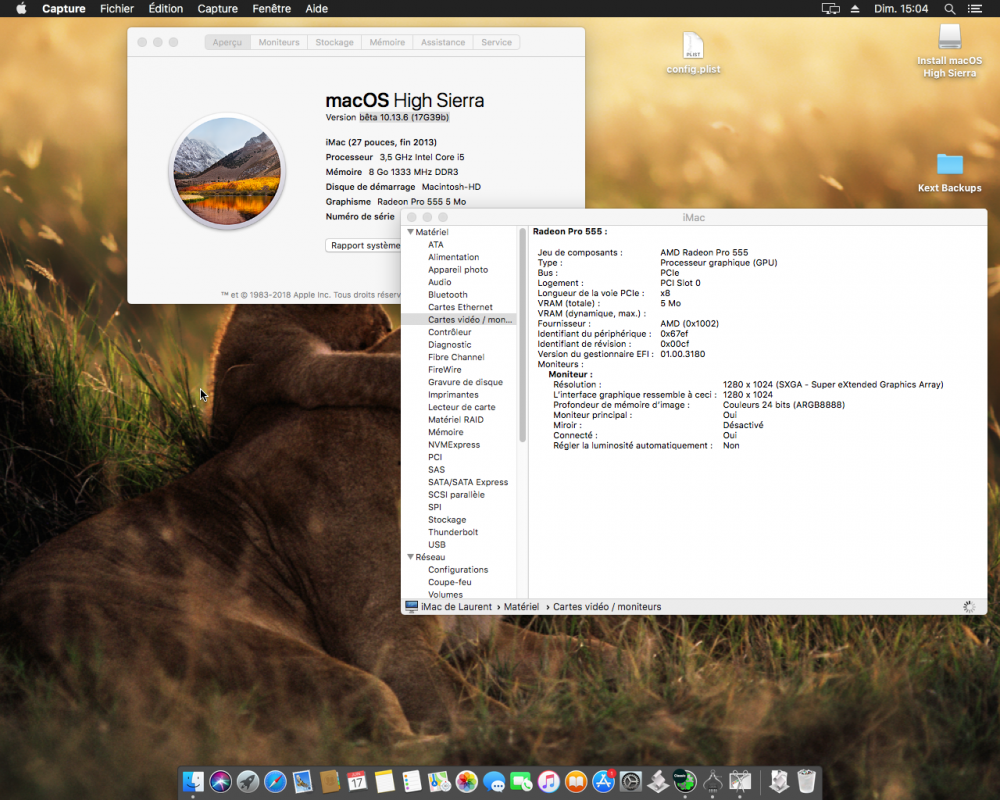Switch to the Moniteurs tab

click(279, 42)
